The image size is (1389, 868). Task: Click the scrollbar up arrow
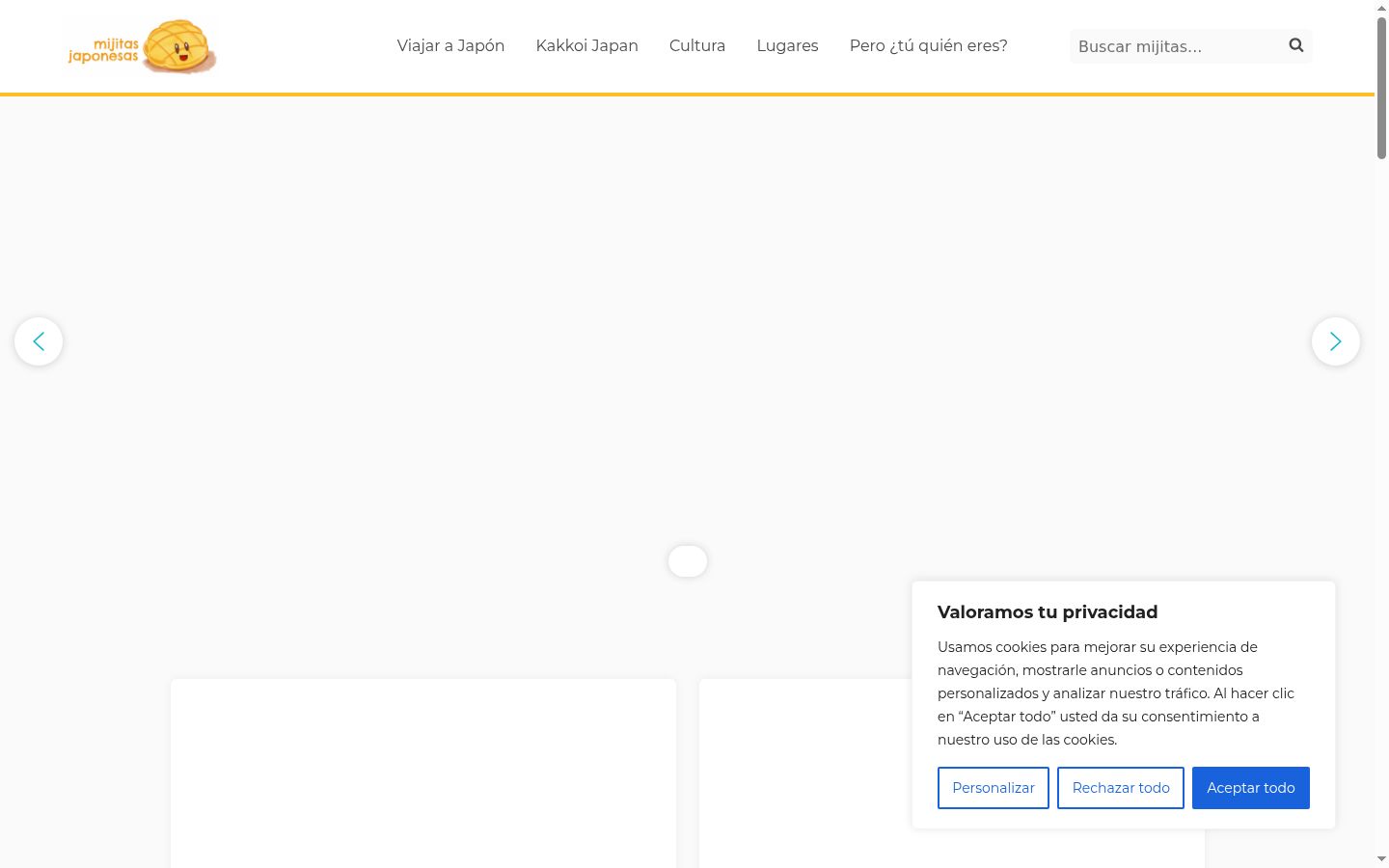coord(1381,7)
